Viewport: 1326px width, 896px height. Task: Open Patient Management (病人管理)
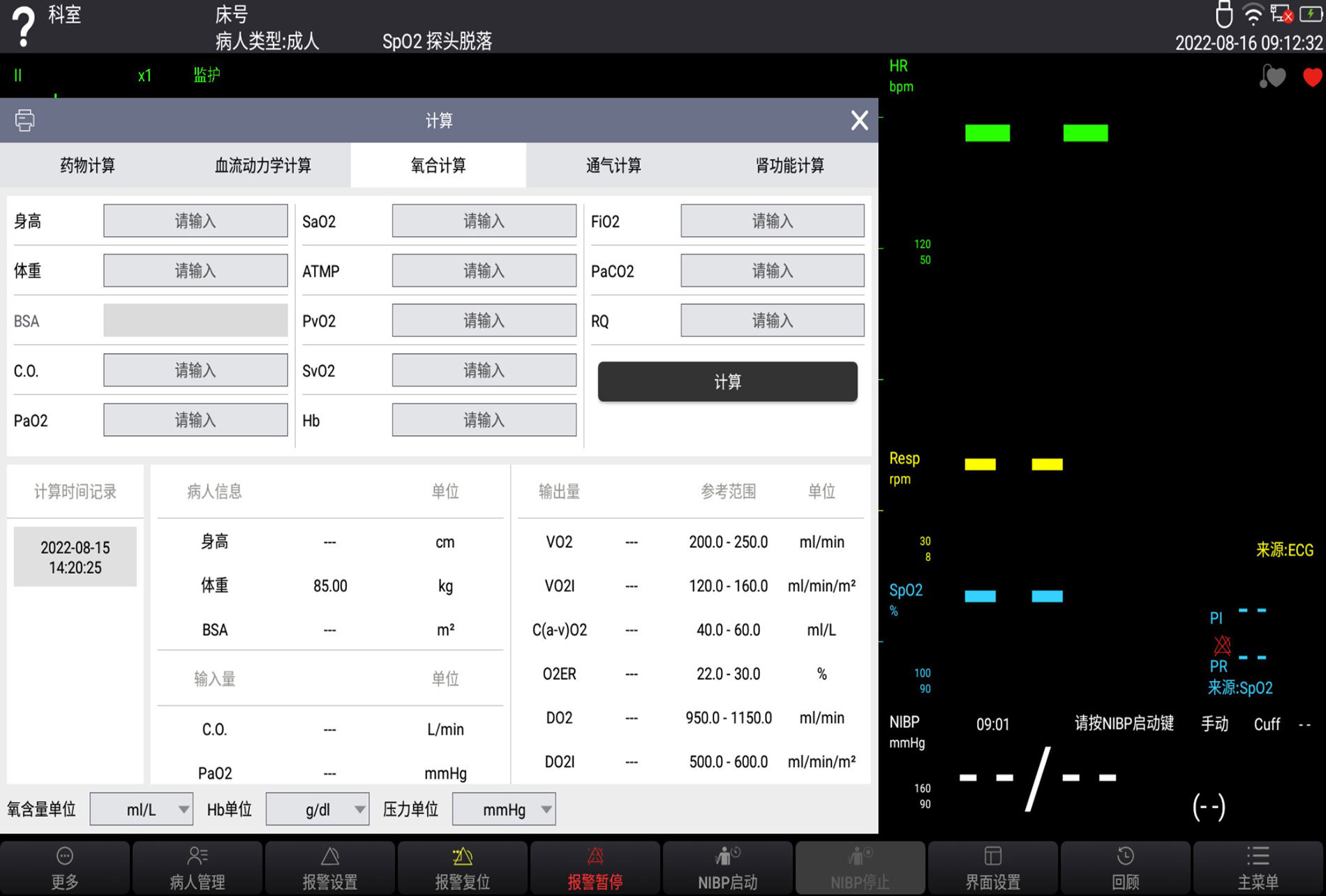click(x=198, y=867)
